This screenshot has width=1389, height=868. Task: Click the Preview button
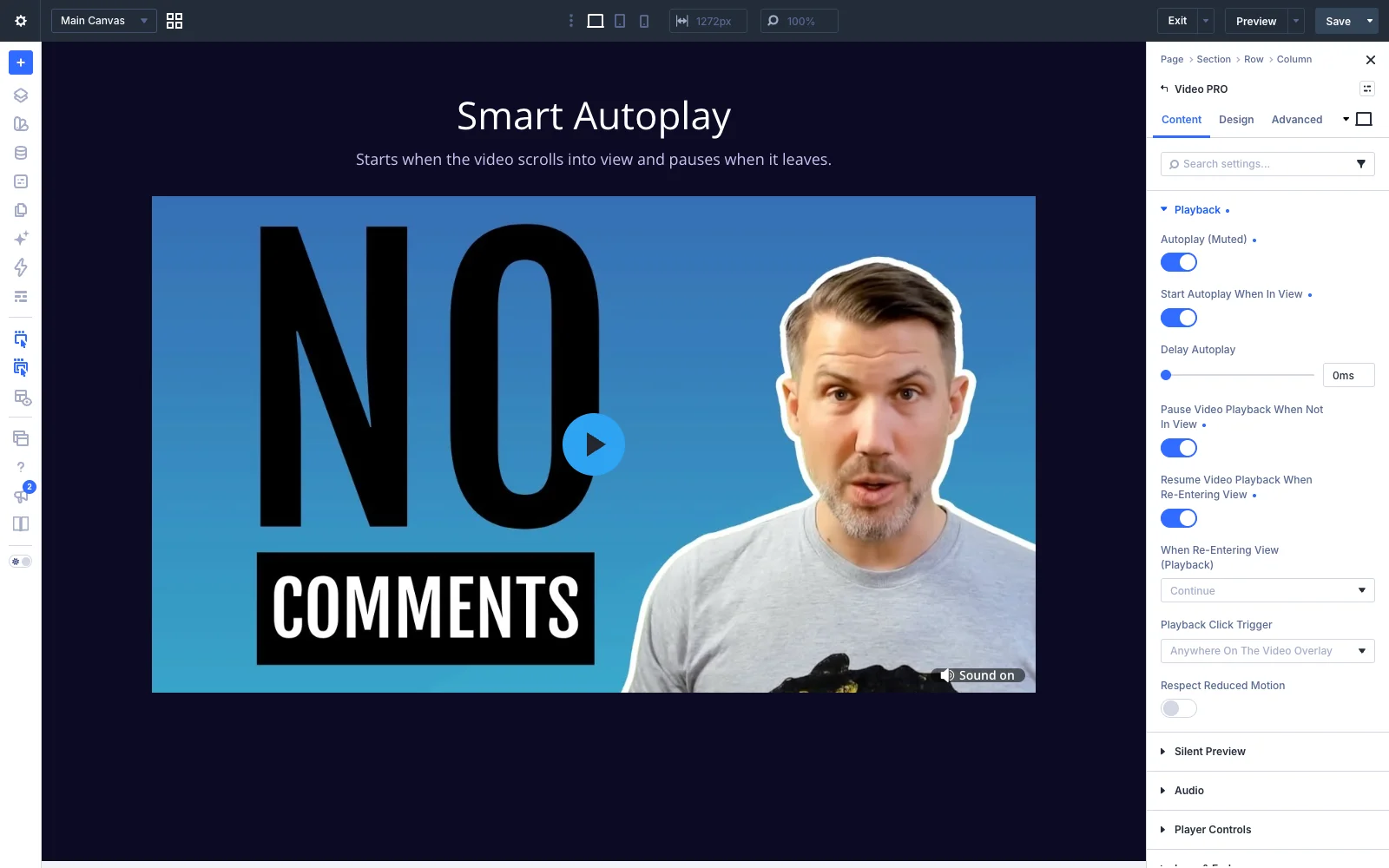pyautogui.click(x=1256, y=21)
